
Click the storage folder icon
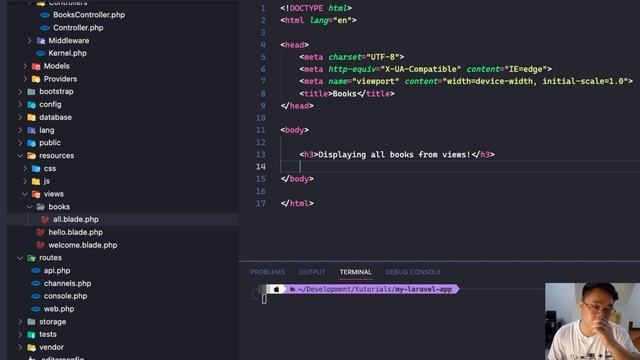(31, 322)
